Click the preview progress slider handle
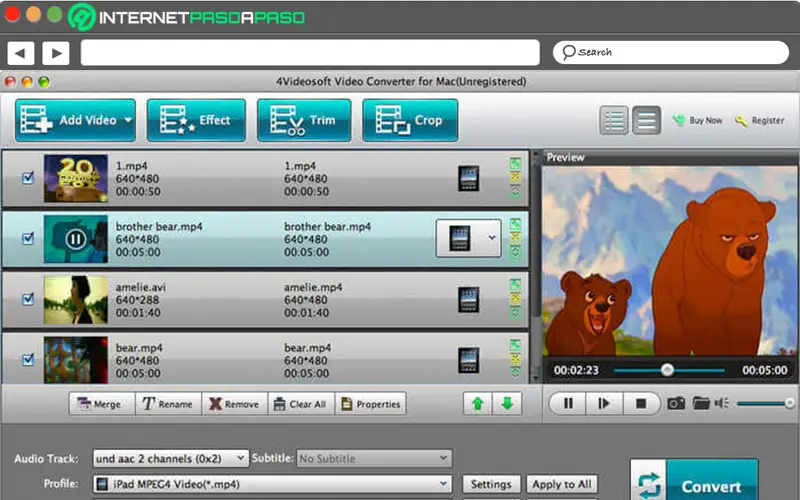This screenshot has width=800, height=500. (x=667, y=370)
